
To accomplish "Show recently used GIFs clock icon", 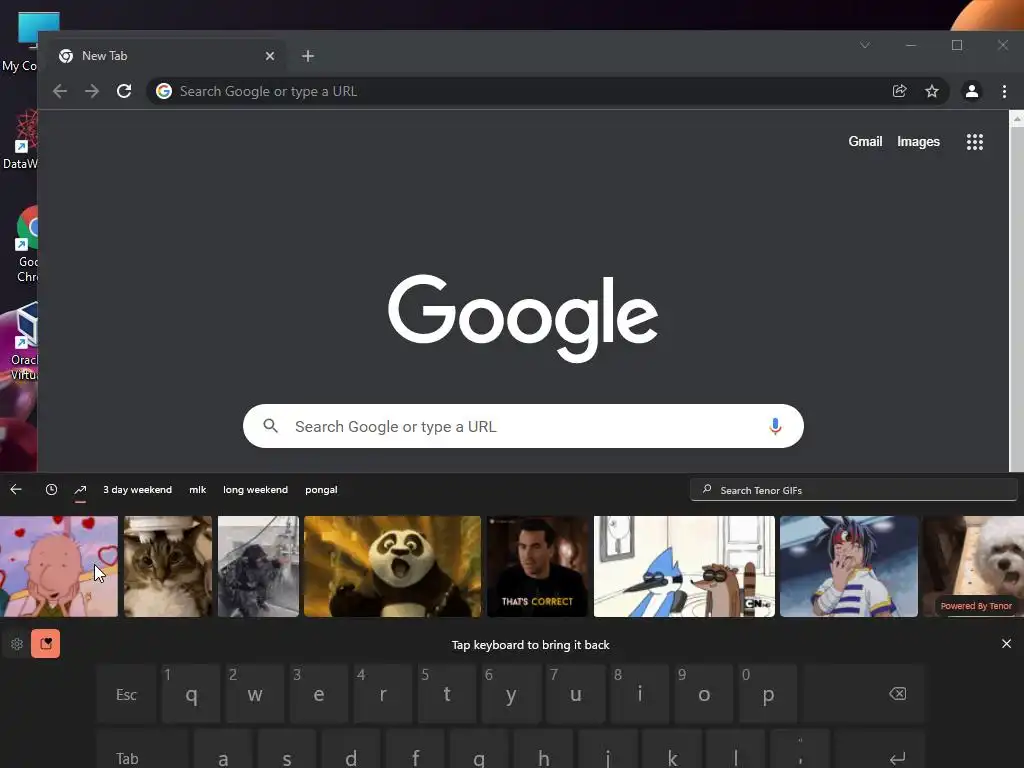I will pyautogui.click(x=51, y=489).
